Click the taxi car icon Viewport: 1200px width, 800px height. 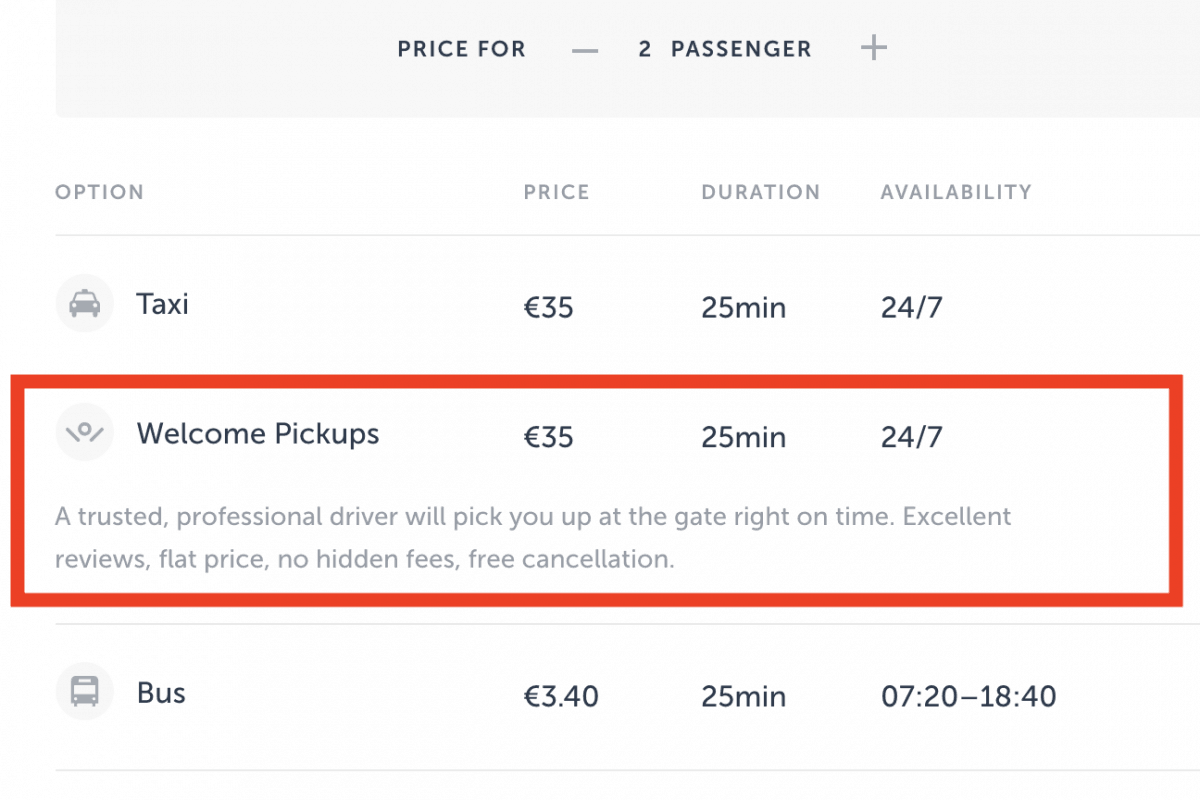coord(85,303)
